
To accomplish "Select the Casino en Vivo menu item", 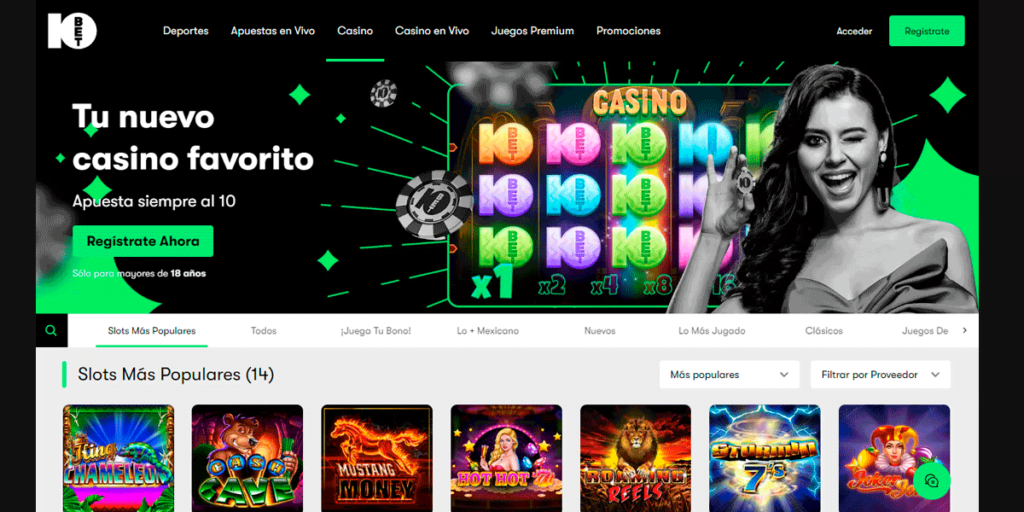I will pyautogui.click(x=432, y=31).
